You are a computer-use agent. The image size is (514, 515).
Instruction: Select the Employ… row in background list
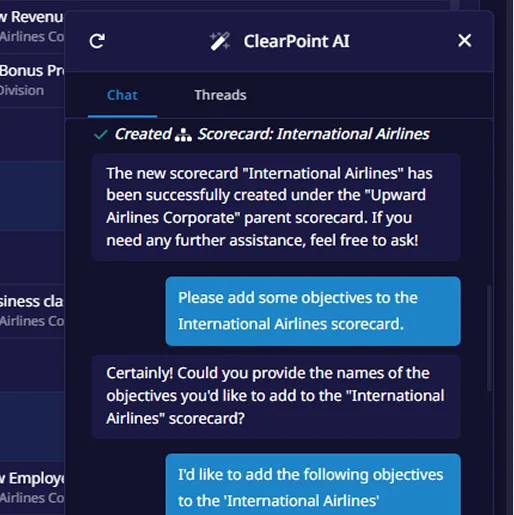(32, 488)
